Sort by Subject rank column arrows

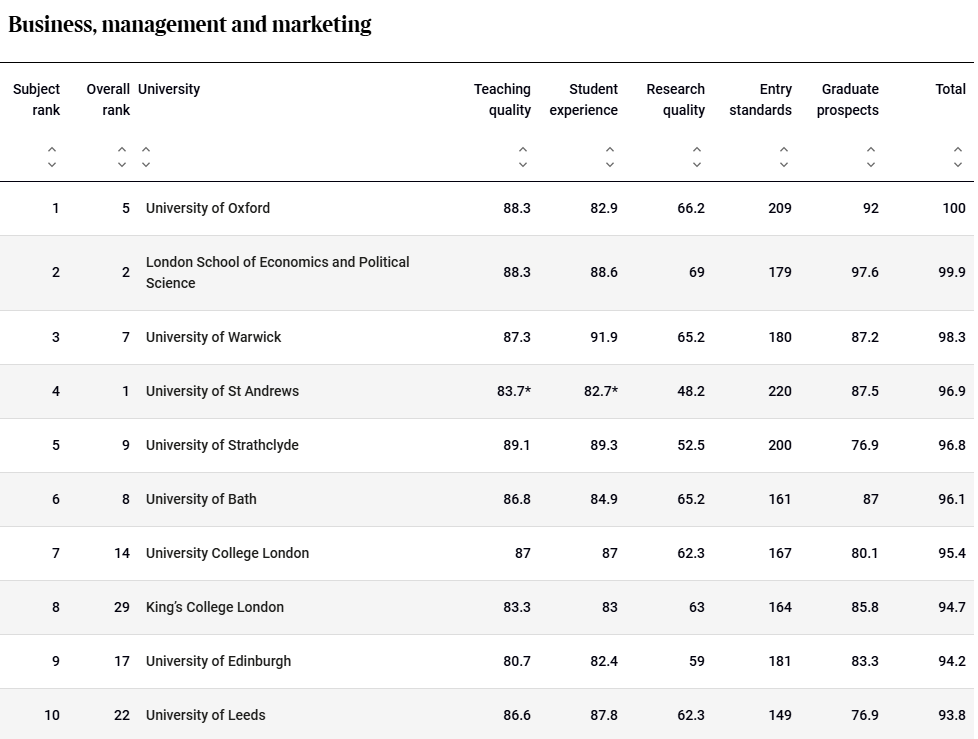pyautogui.click(x=52, y=157)
